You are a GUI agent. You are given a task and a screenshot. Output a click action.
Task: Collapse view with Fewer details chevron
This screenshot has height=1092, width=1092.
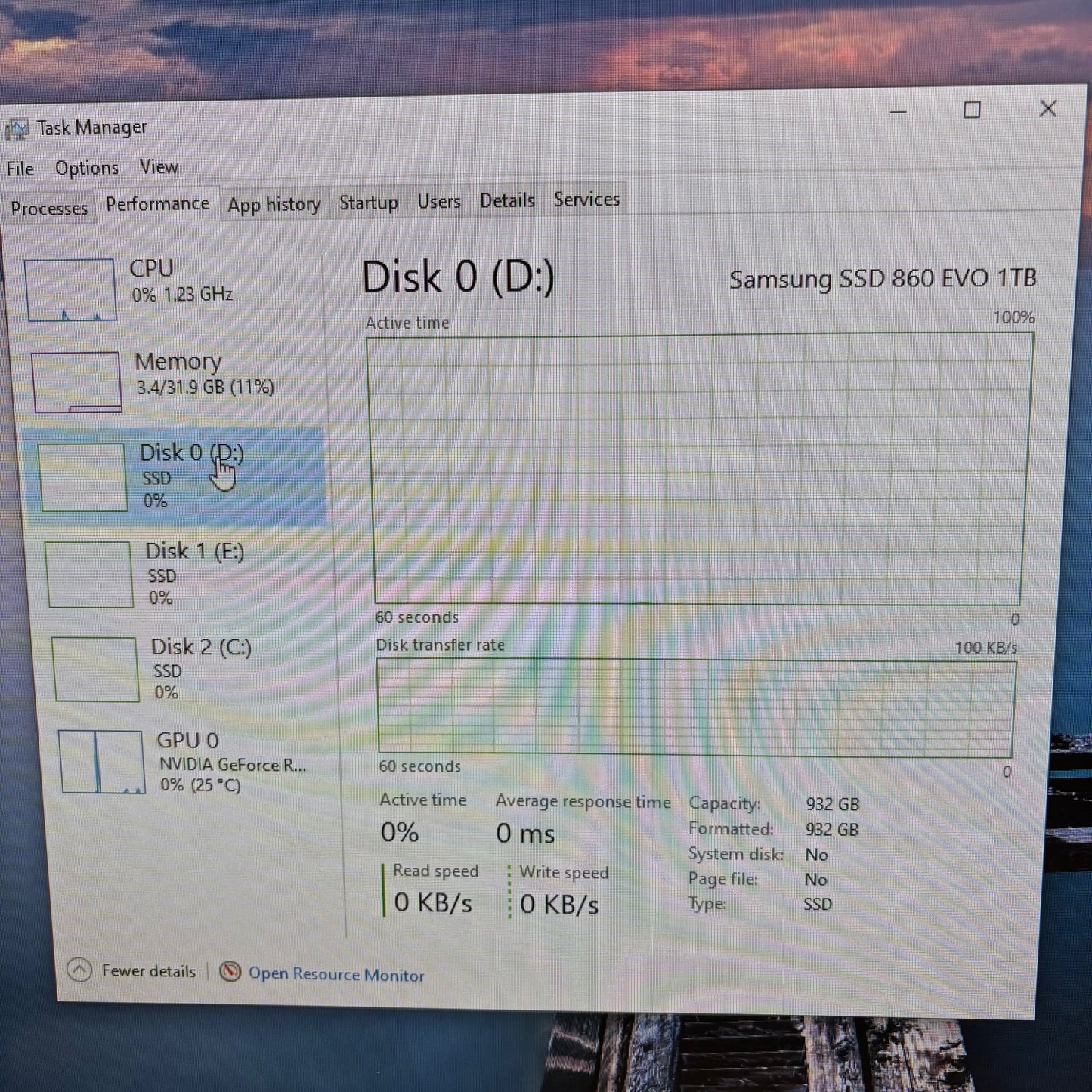(79, 970)
